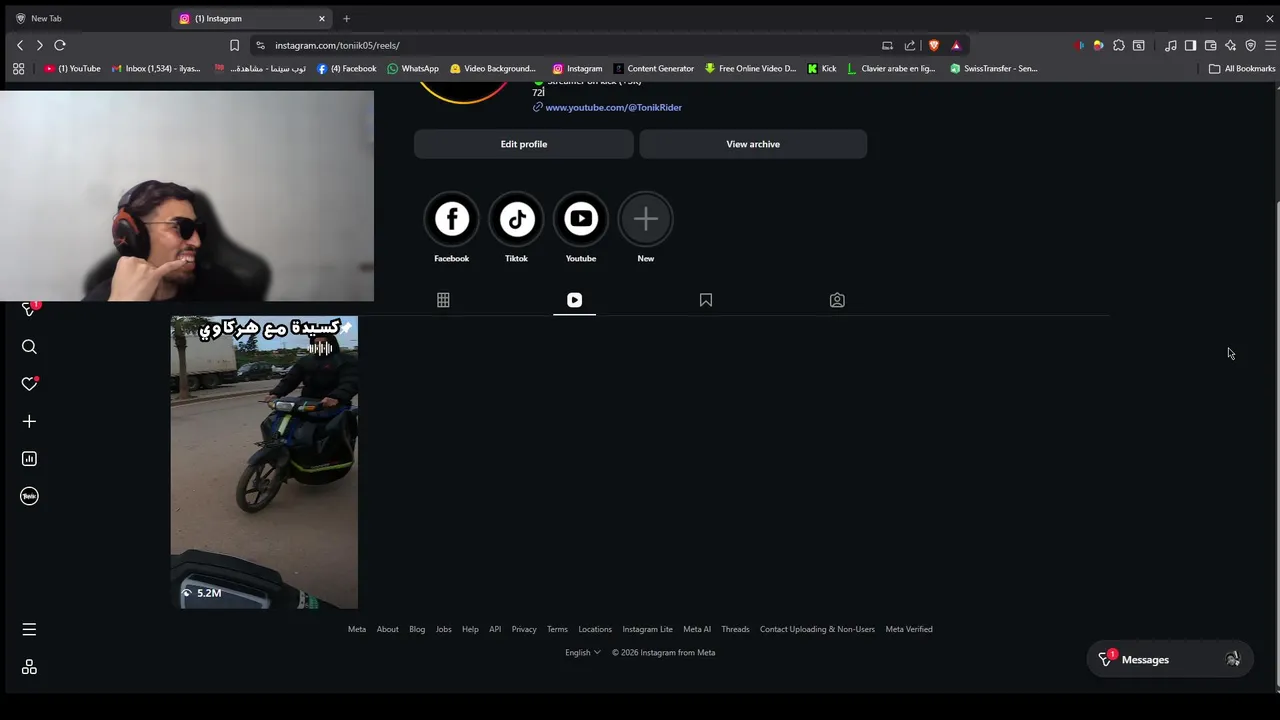The image size is (1280, 720).
Task: Open the Facebook story highlight
Action: (451, 219)
